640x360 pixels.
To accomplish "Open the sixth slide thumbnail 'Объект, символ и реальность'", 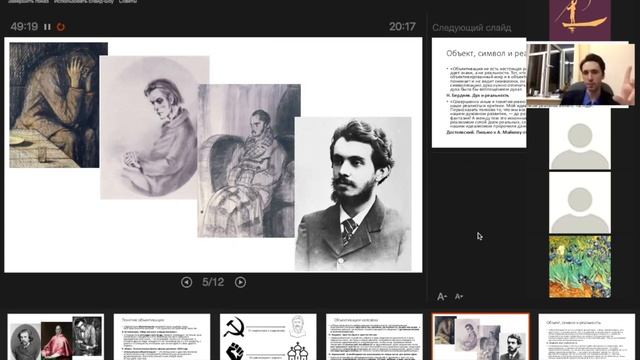I will click(587, 337).
